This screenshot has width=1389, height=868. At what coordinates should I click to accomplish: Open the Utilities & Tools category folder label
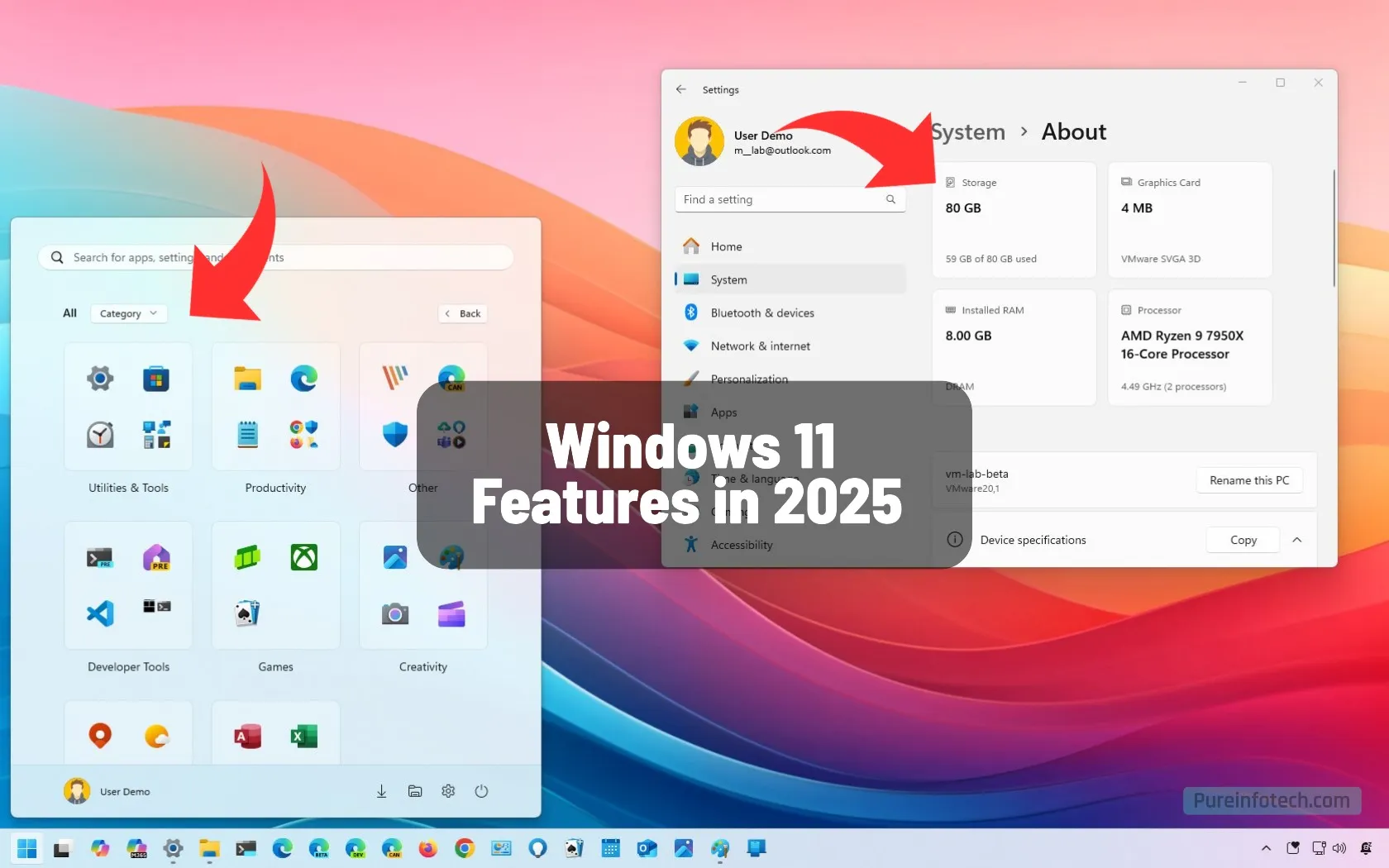pyautogui.click(x=128, y=488)
